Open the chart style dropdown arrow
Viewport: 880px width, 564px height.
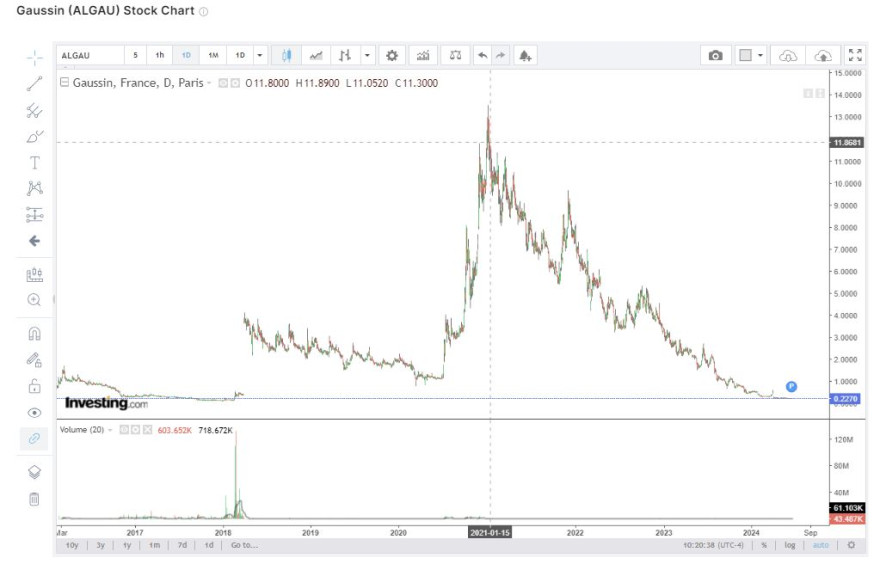(x=367, y=56)
